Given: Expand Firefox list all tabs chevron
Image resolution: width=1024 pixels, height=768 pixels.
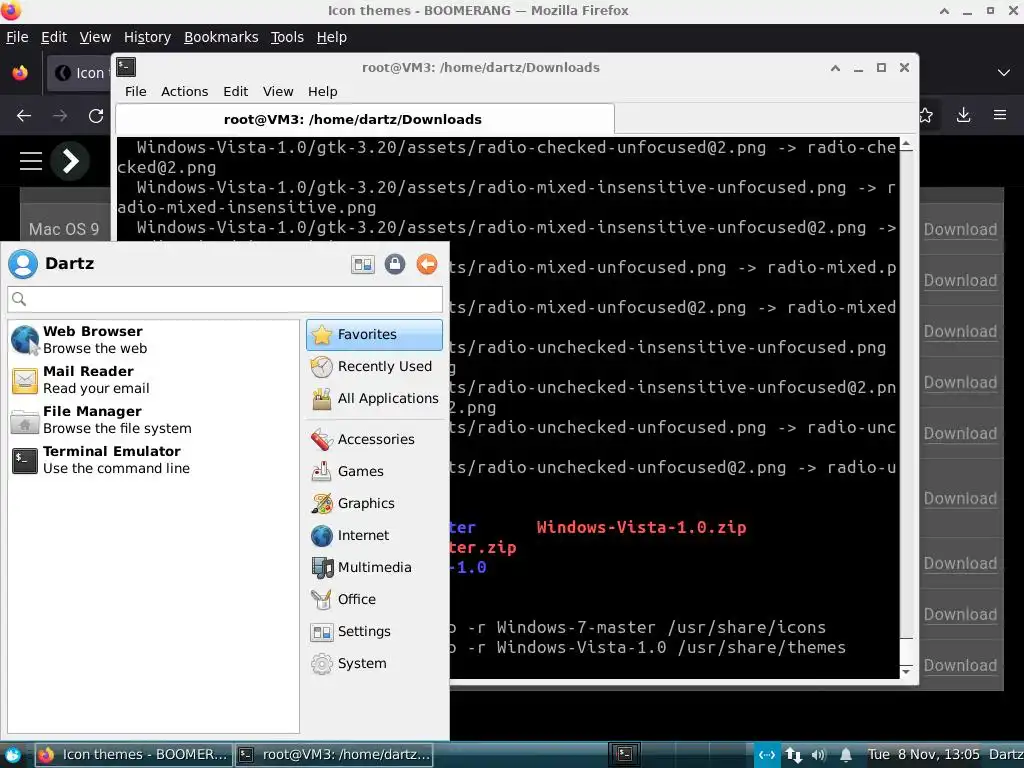Looking at the screenshot, I should click(x=1004, y=72).
